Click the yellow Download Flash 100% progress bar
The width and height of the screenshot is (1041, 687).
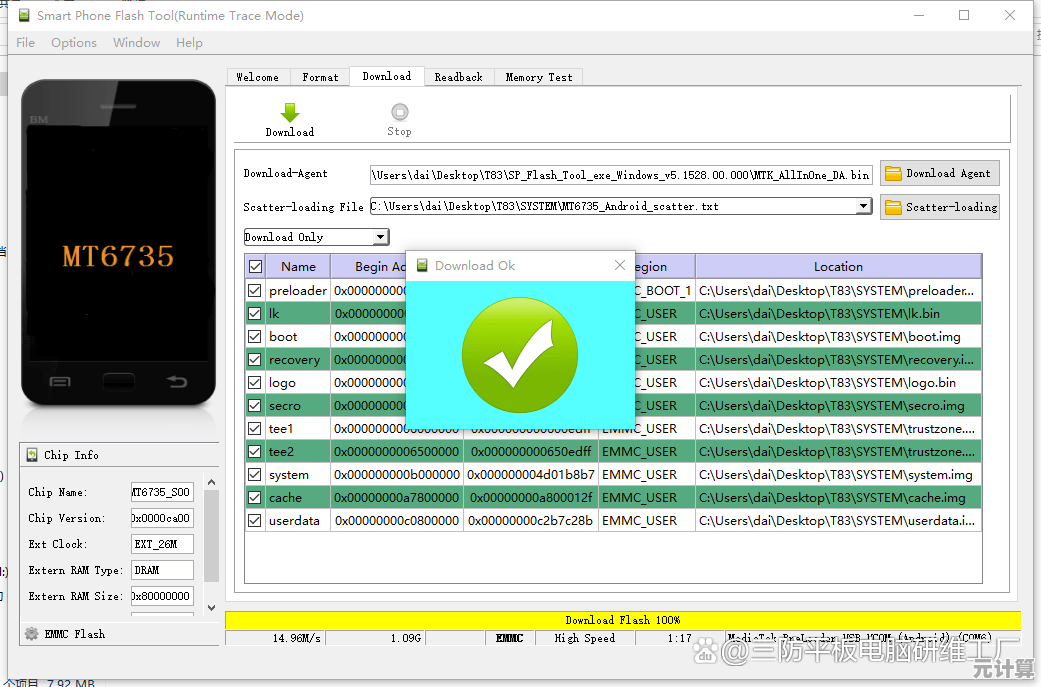click(x=622, y=620)
